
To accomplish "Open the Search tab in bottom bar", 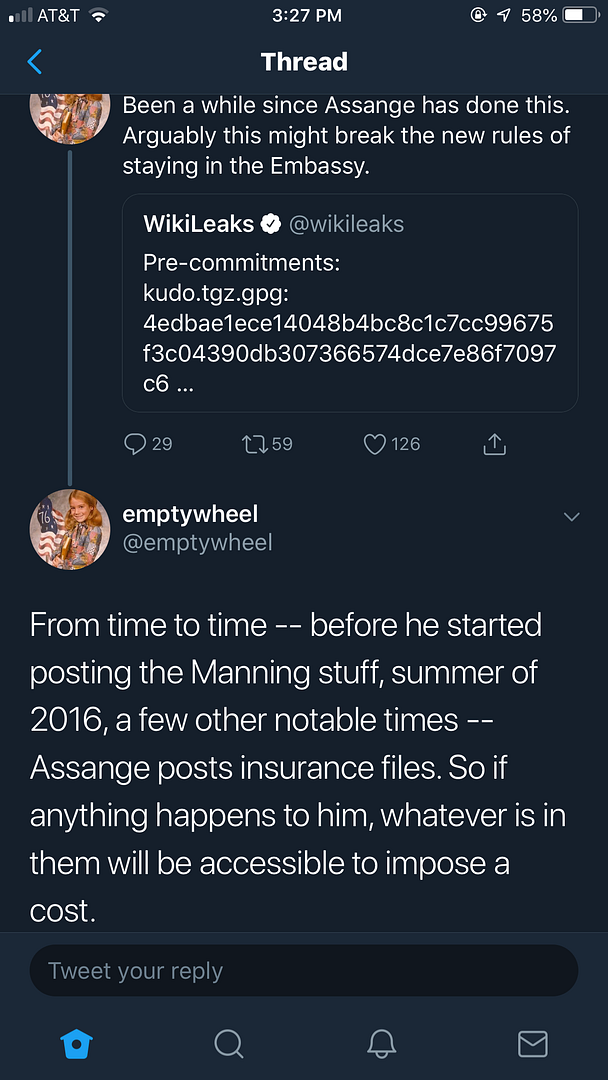I will (229, 1044).
